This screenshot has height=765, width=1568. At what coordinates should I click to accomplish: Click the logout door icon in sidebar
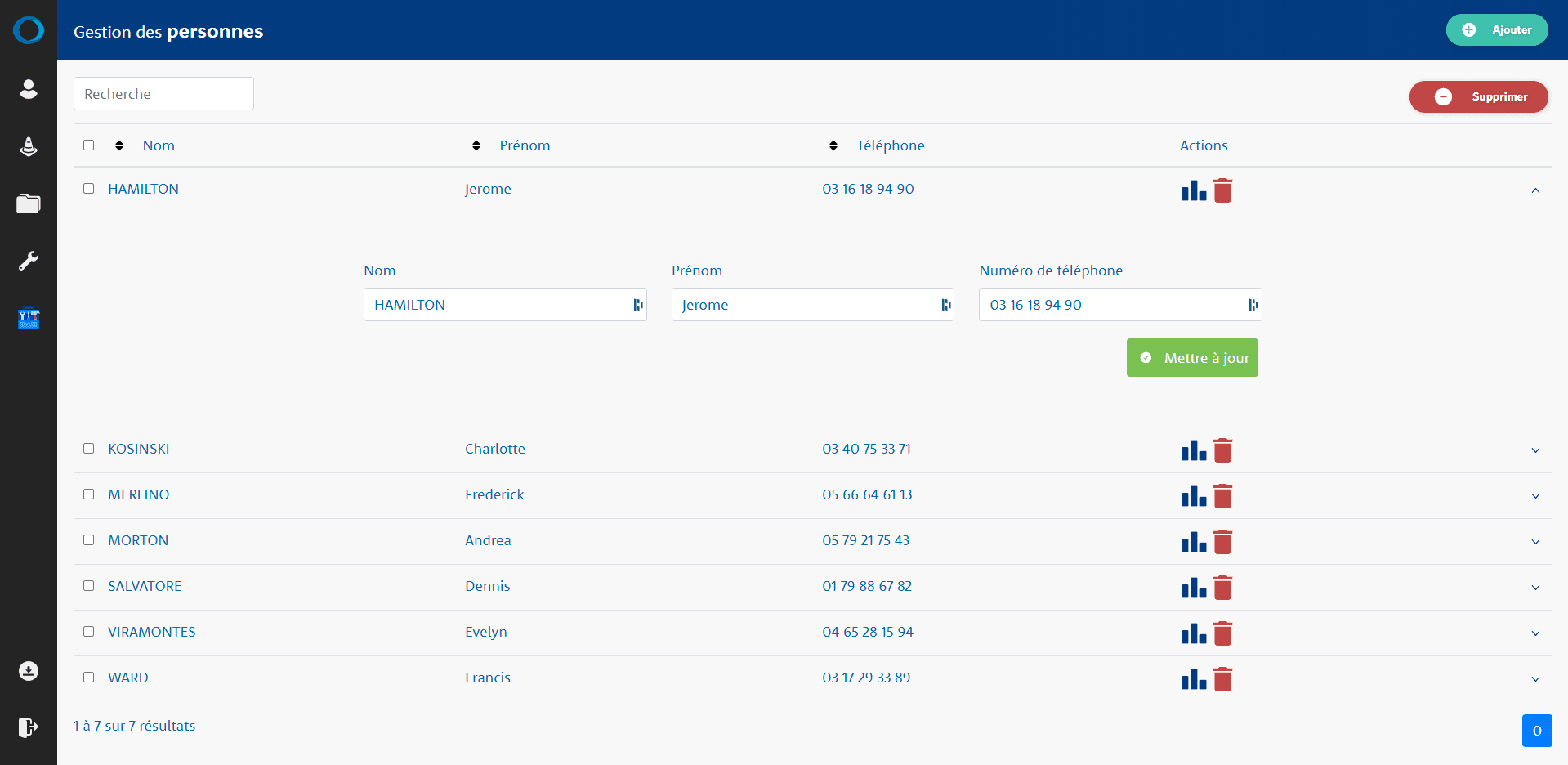[x=29, y=727]
